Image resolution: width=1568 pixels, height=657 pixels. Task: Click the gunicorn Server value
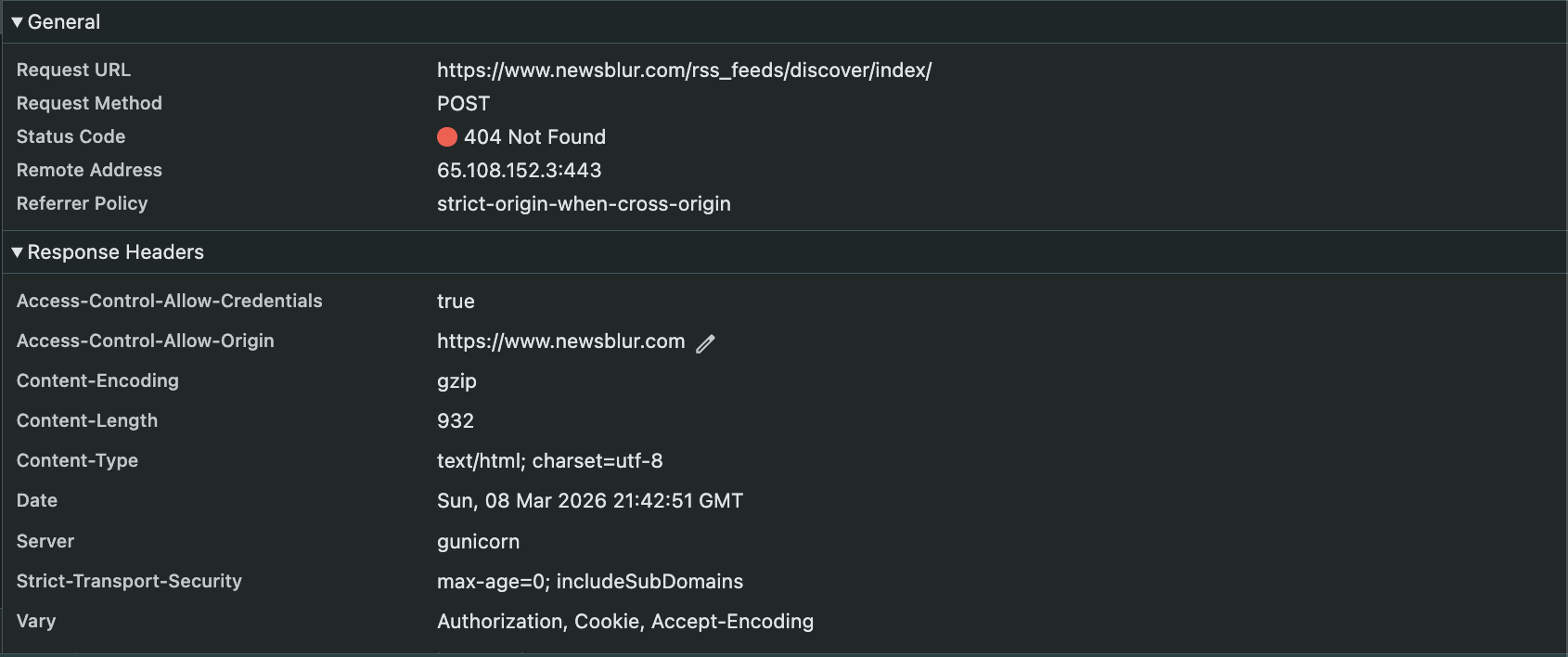click(x=478, y=542)
